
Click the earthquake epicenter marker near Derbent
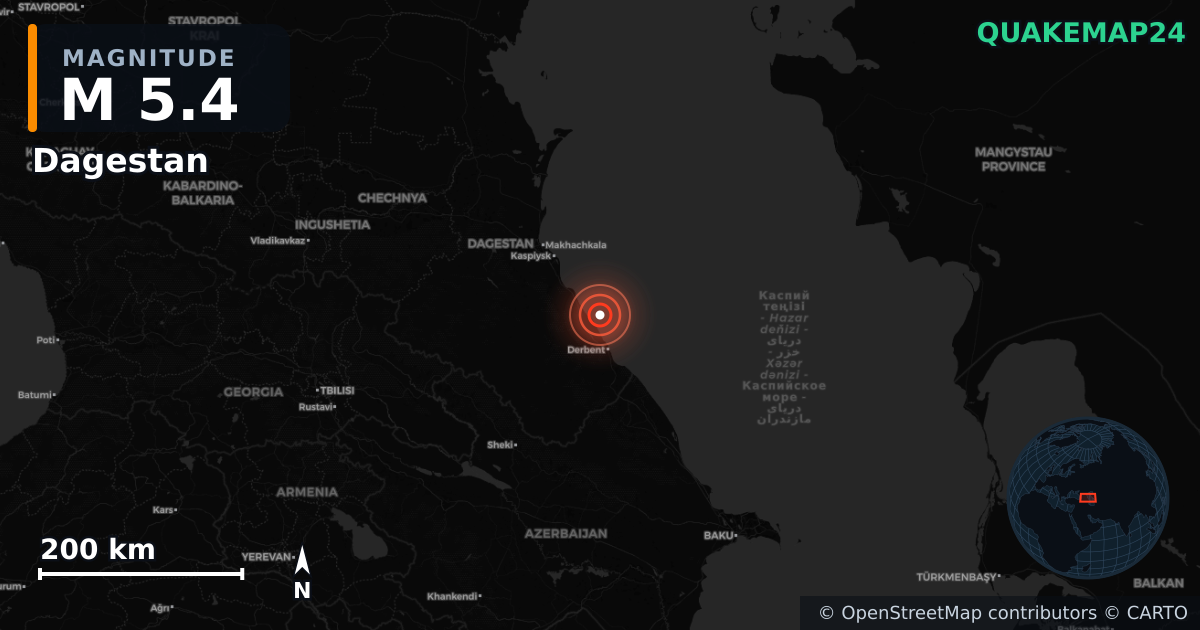pos(599,315)
